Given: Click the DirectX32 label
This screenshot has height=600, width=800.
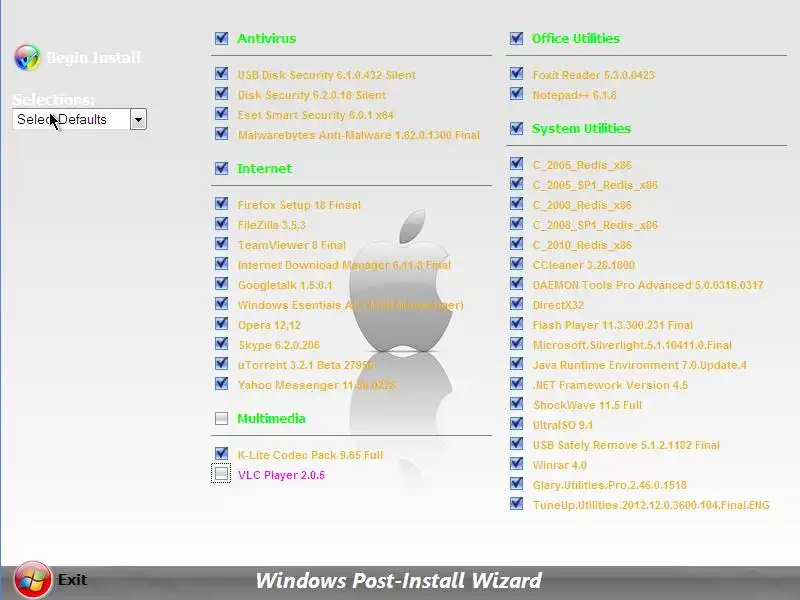Looking at the screenshot, I should click(558, 305).
